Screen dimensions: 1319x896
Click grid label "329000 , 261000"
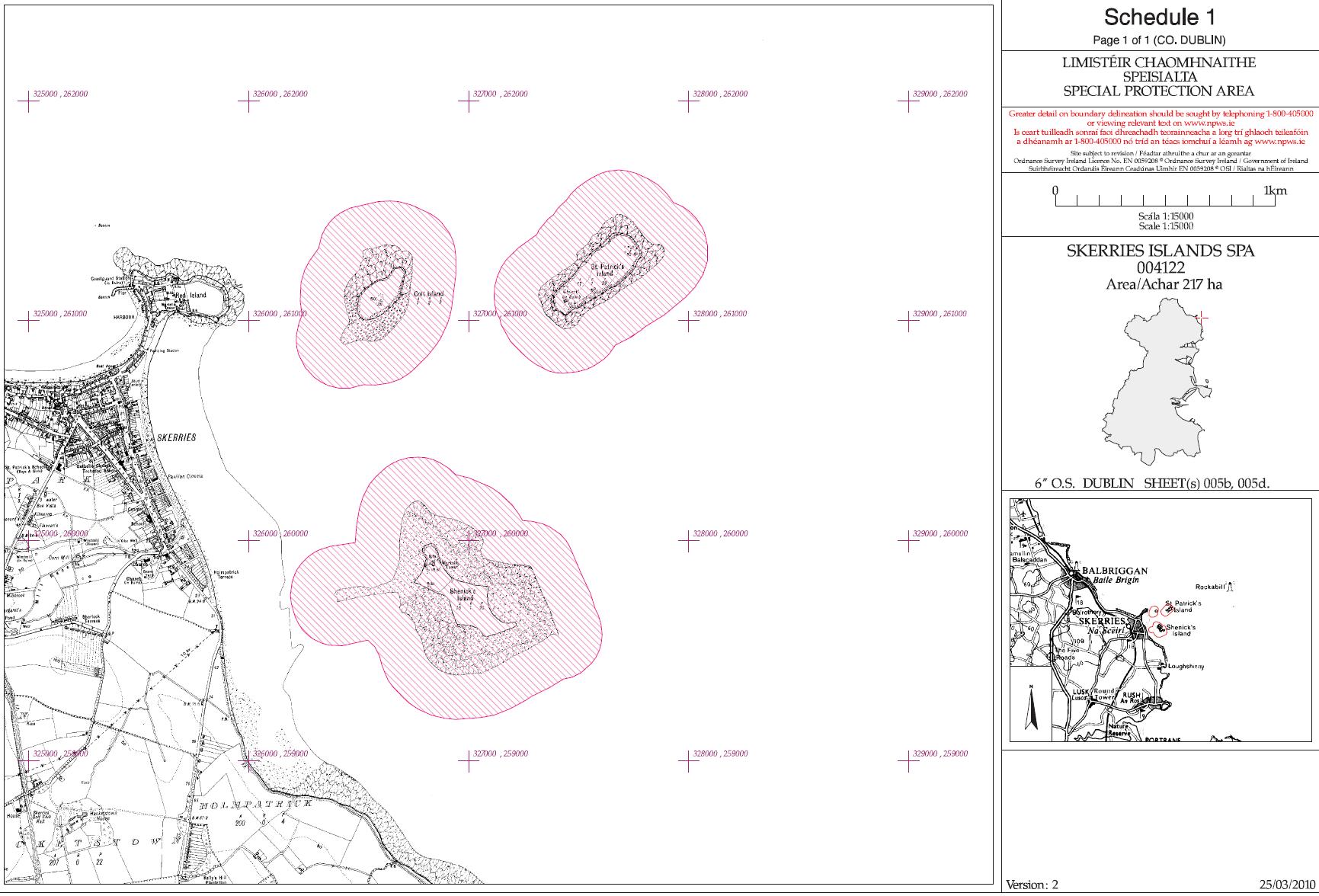(940, 314)
